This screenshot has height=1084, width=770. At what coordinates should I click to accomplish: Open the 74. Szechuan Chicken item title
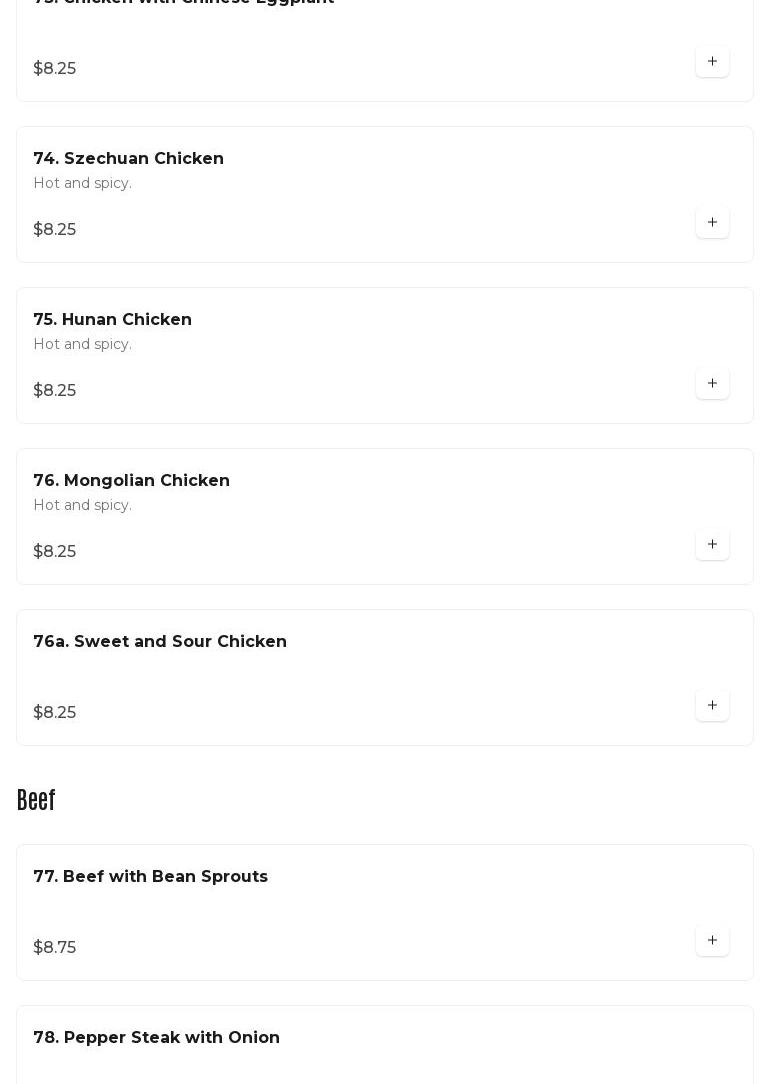(128, 158)
